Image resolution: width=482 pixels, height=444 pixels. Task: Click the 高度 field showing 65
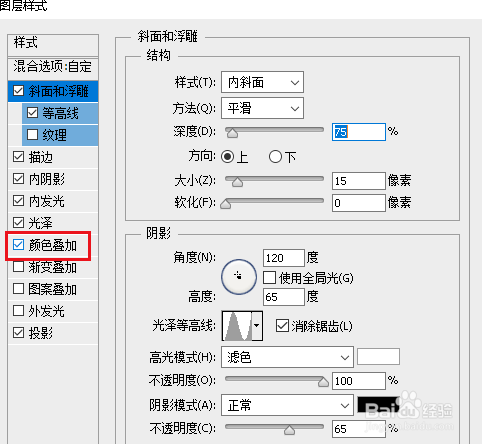coord(284,297)
